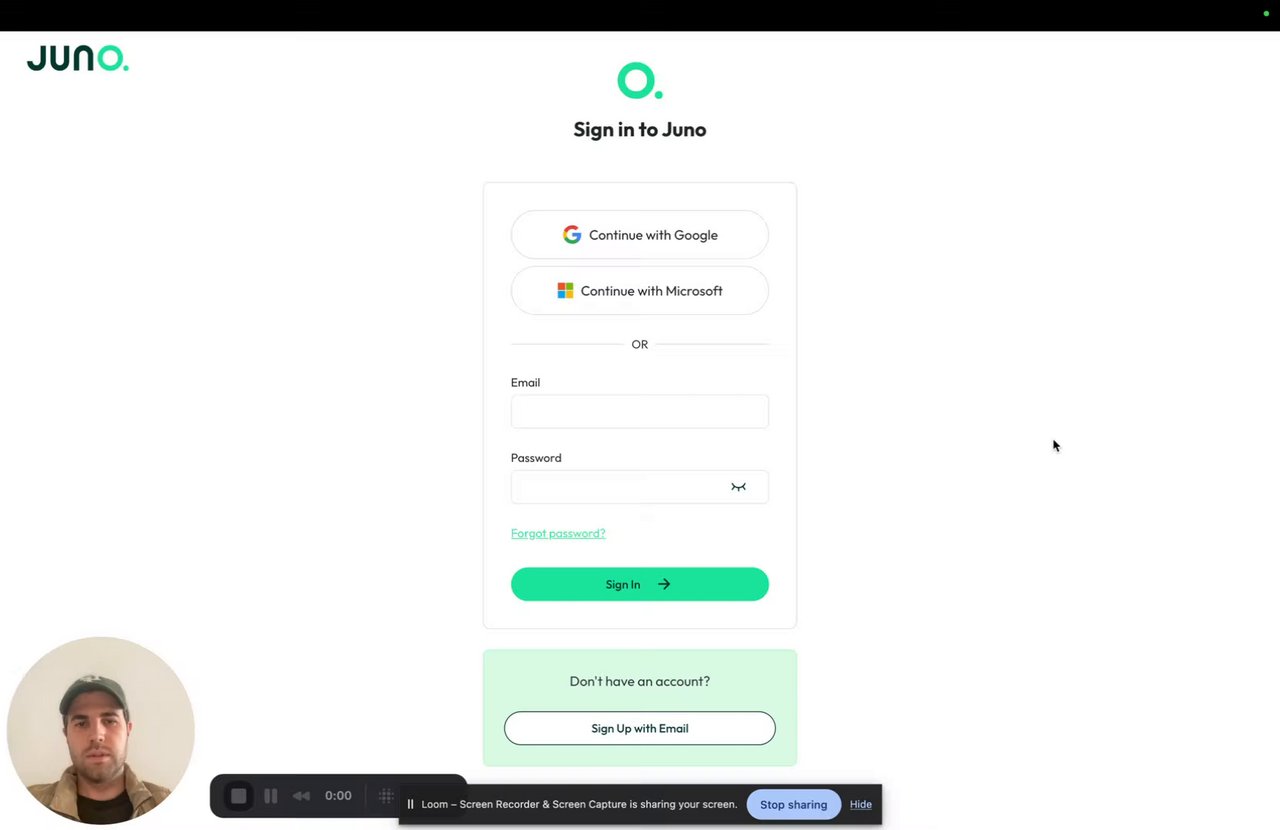
Task: Click the dotted grip handle on Loom toolbar
Action: click(385, 796)
